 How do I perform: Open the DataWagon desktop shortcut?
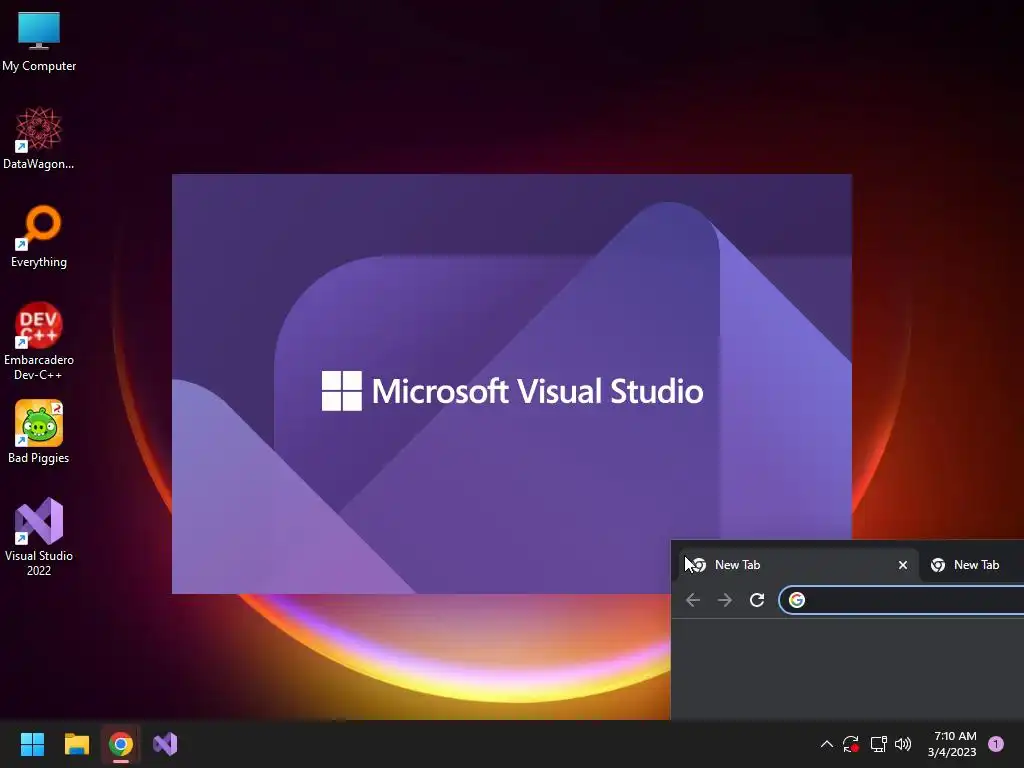point(39,138)
